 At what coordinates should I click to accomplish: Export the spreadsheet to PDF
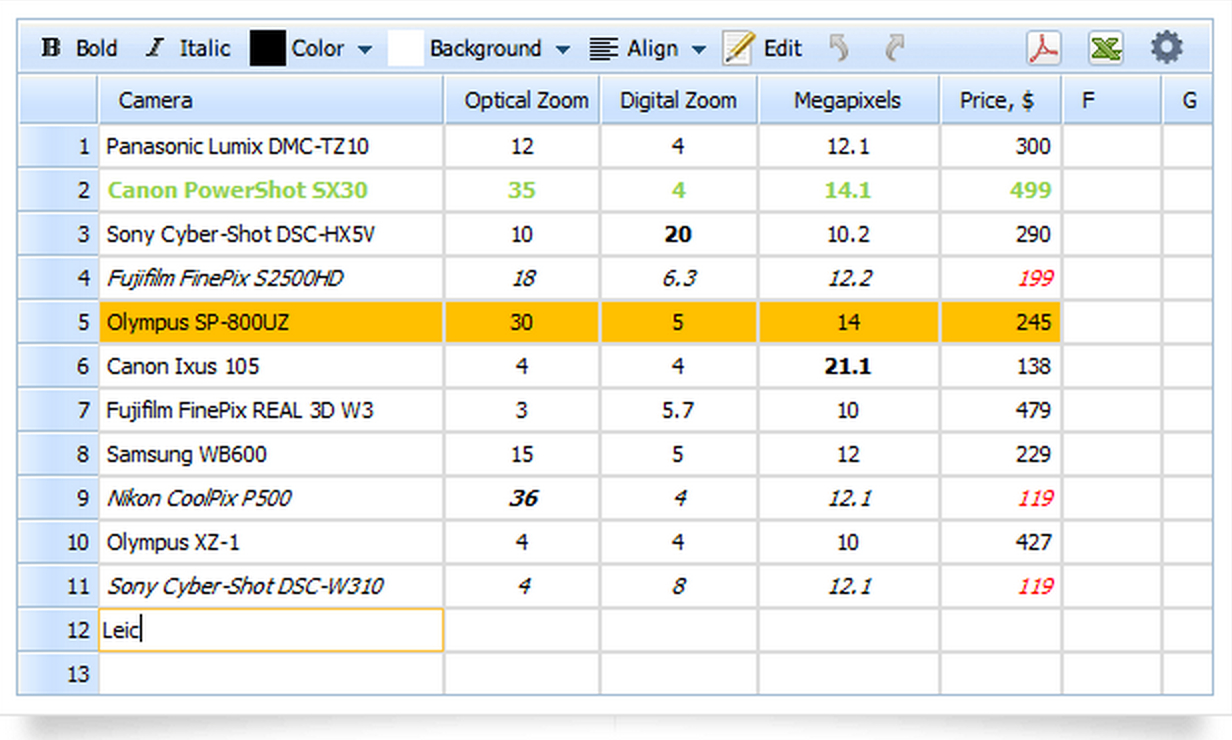1044,48
